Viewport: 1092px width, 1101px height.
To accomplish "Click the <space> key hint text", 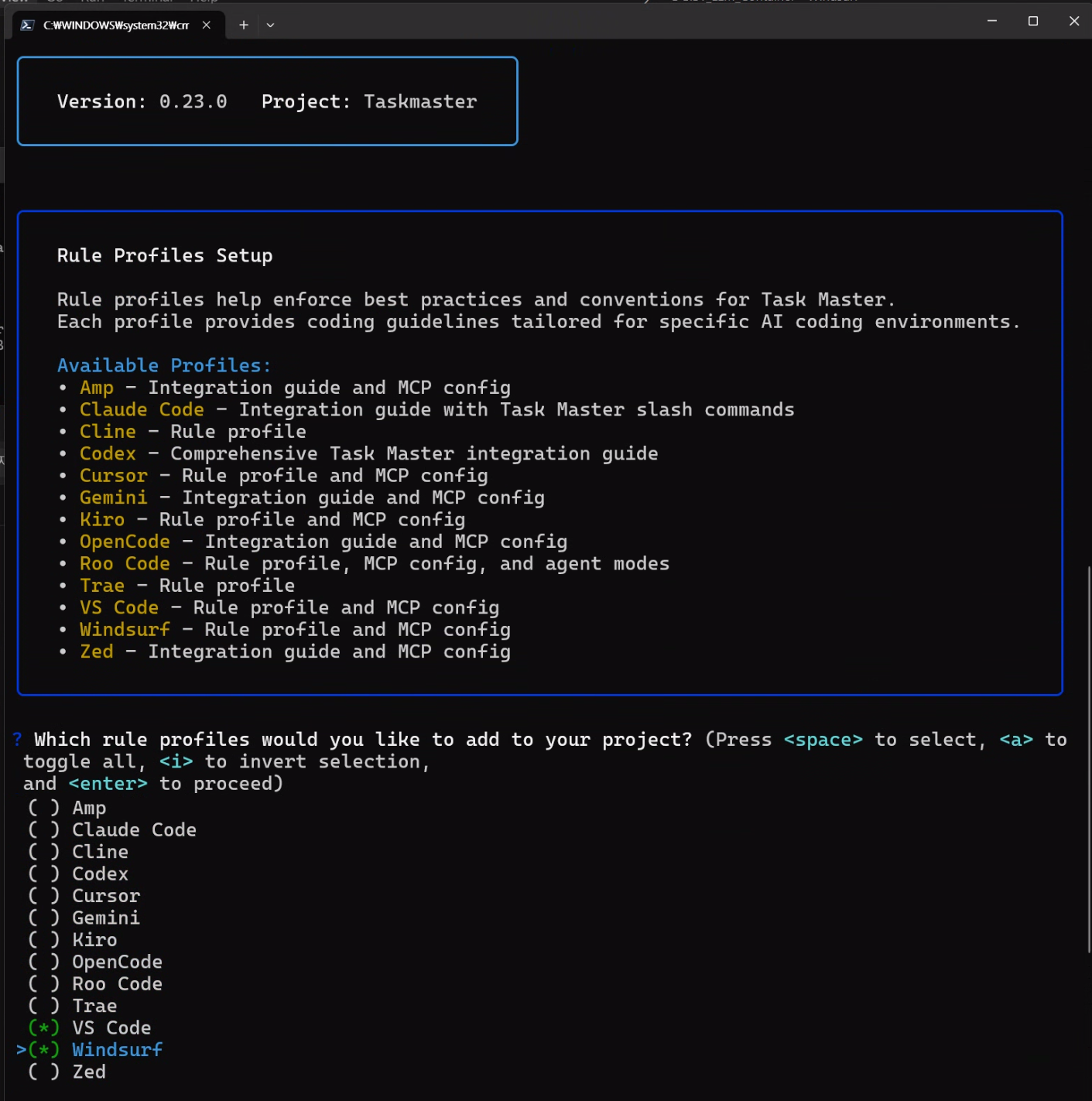I will [823, 740].
